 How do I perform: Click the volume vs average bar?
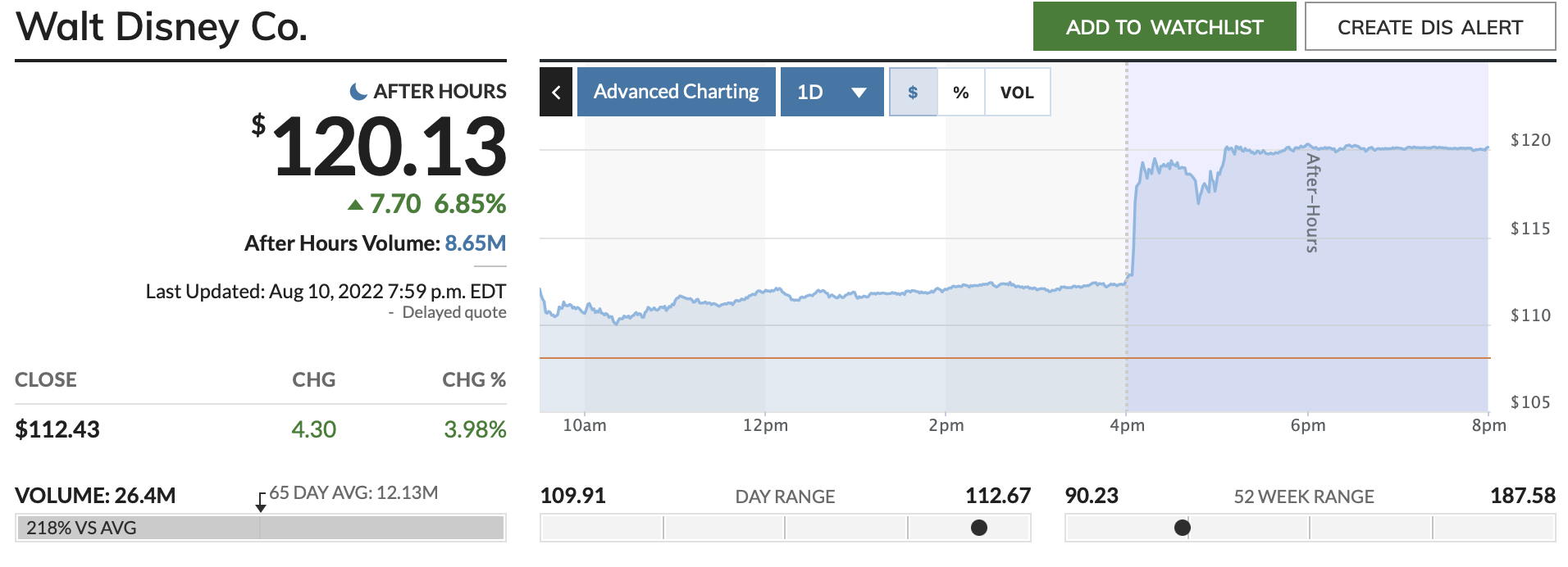[x=259, y=528]
